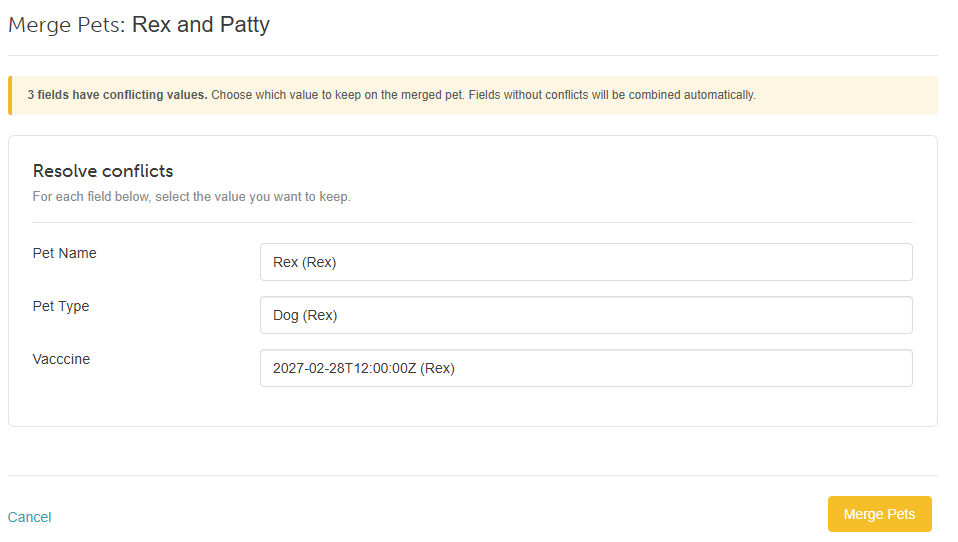The width and height of the screenshot is (958, 542).
Task: Select the '2027-02-28T12:00:00Z (Rex)' value text
Action: [364, 368]
